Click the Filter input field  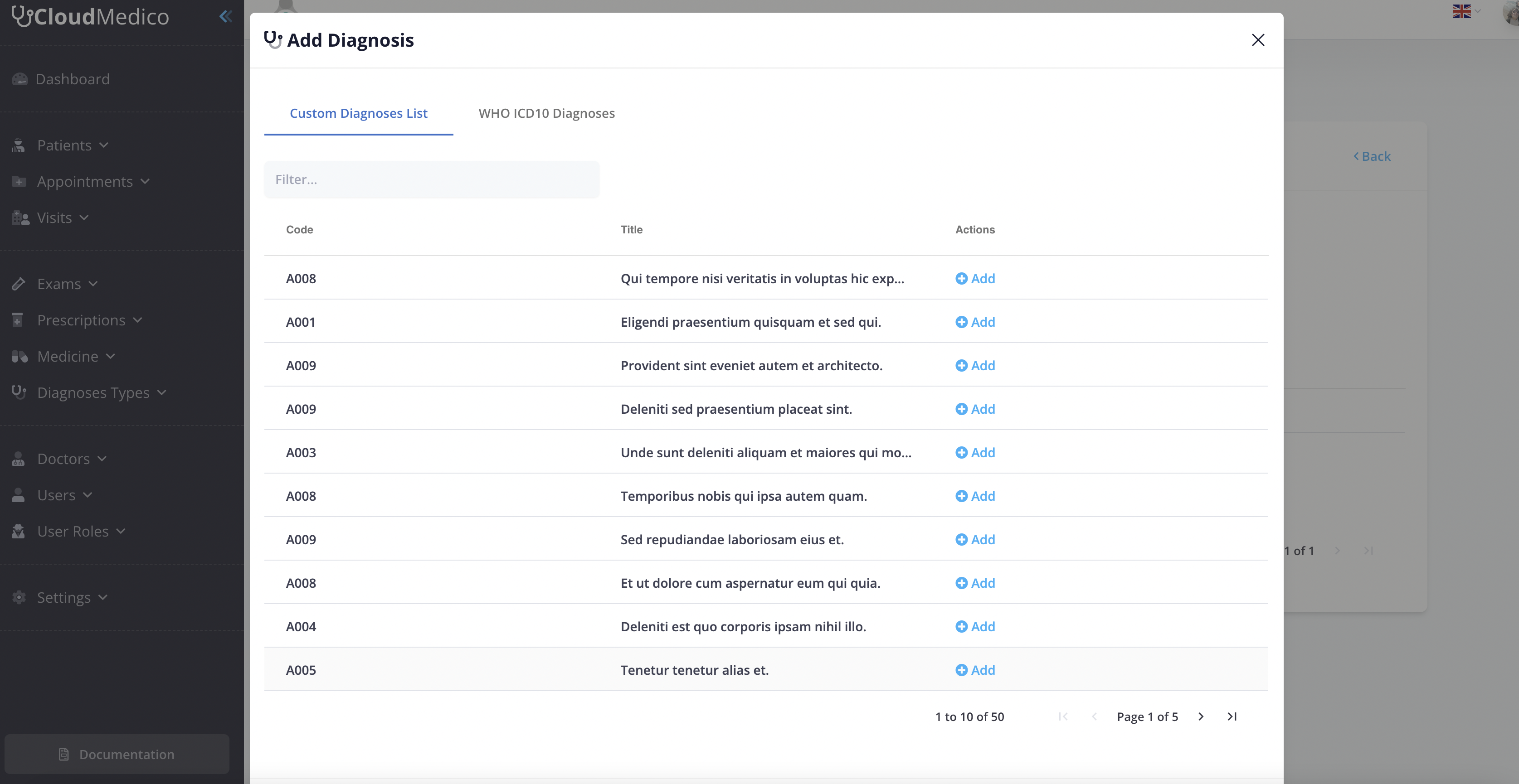pyautogui.click(x=432, y=179)
